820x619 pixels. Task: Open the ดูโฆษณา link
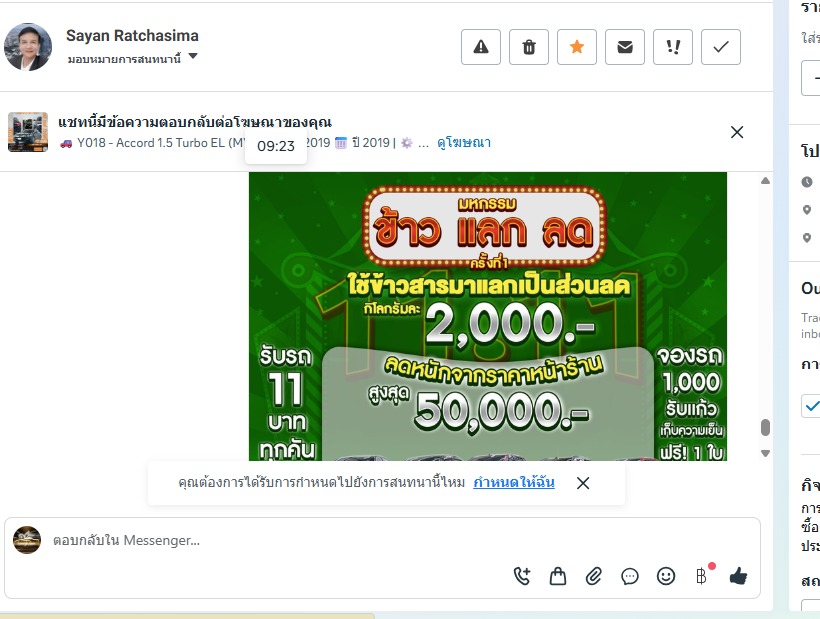click(464, 143)
